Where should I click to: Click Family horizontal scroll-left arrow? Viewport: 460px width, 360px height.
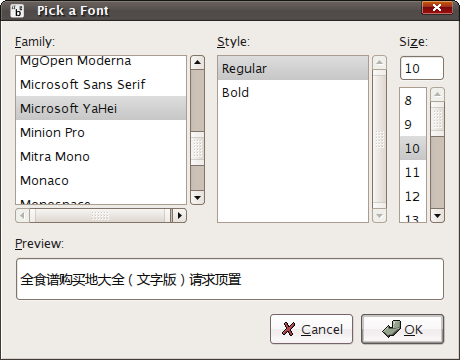[x=22, y=216]
